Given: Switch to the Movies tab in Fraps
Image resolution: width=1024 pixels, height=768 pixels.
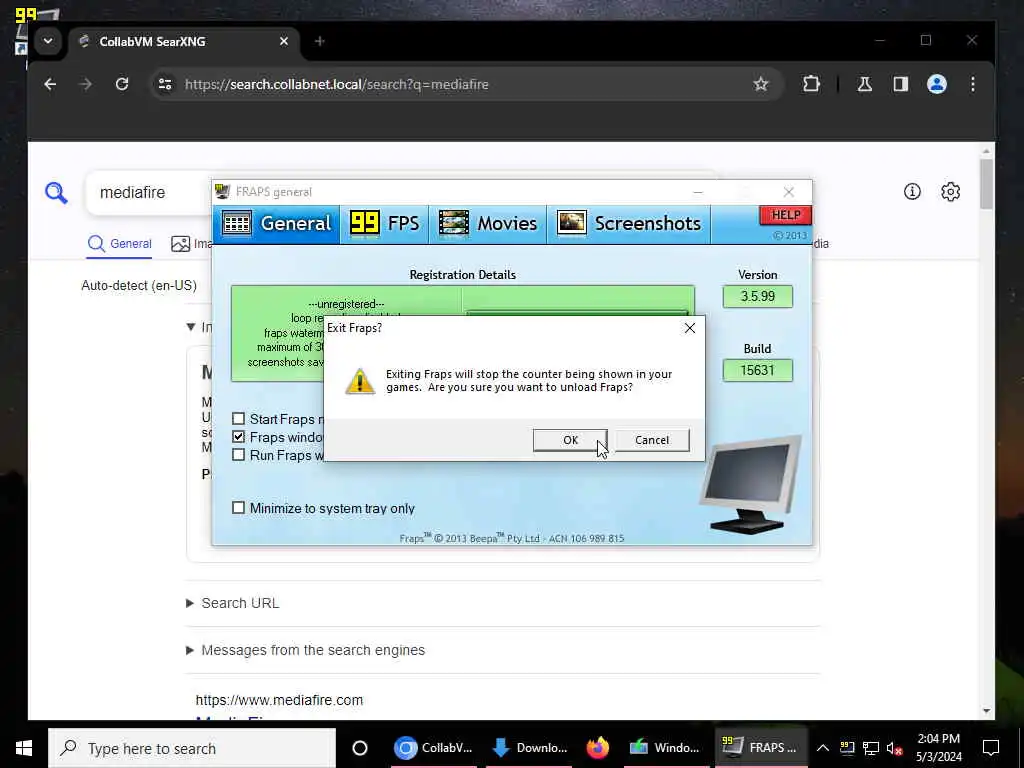Looking at the screenshot, I should coord(488,223).
